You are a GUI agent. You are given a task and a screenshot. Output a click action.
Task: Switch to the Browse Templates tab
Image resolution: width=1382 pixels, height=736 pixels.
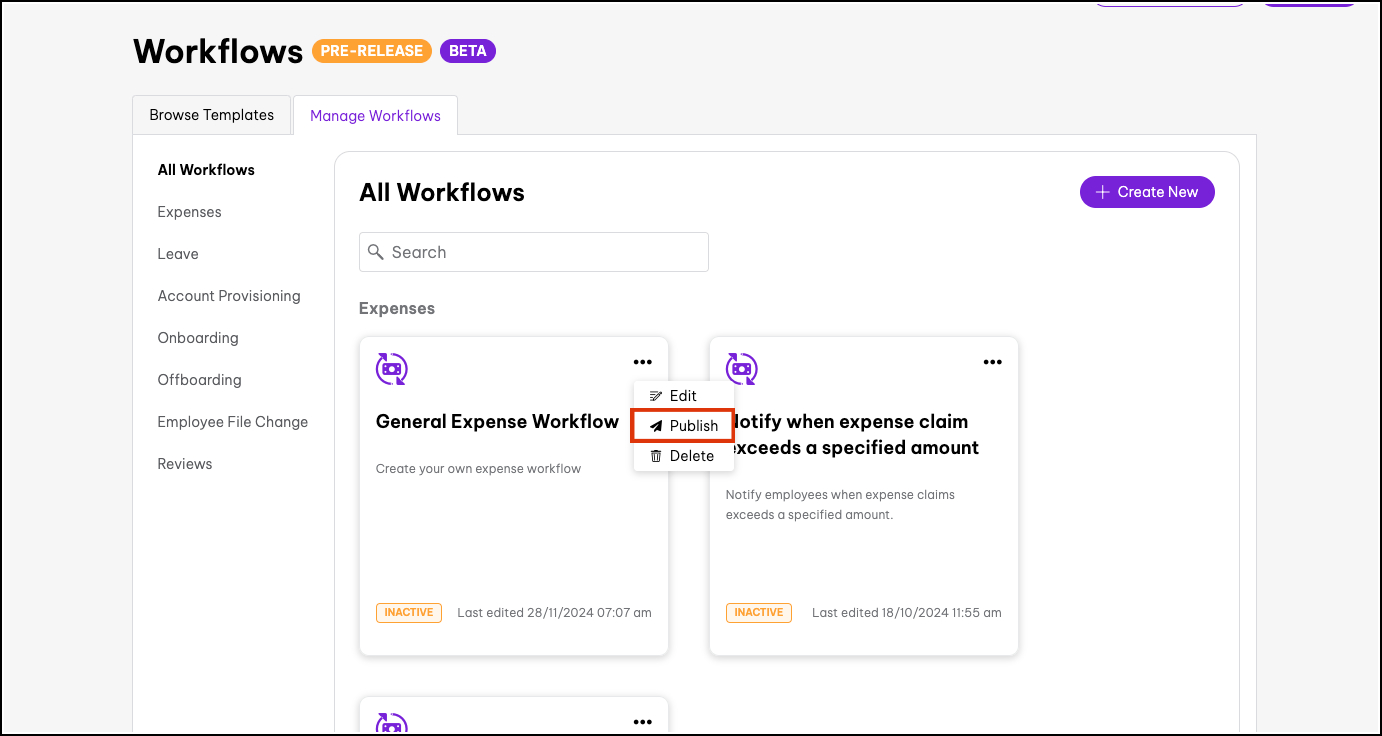point(211,115)
